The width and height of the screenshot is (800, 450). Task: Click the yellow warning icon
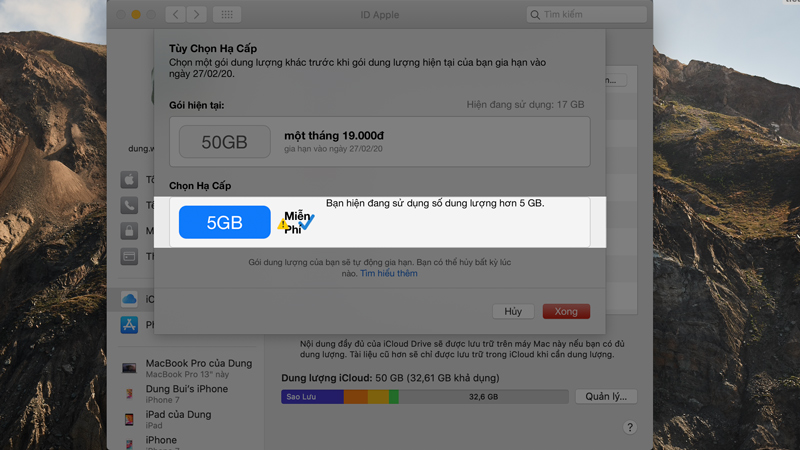click(283, 225)
